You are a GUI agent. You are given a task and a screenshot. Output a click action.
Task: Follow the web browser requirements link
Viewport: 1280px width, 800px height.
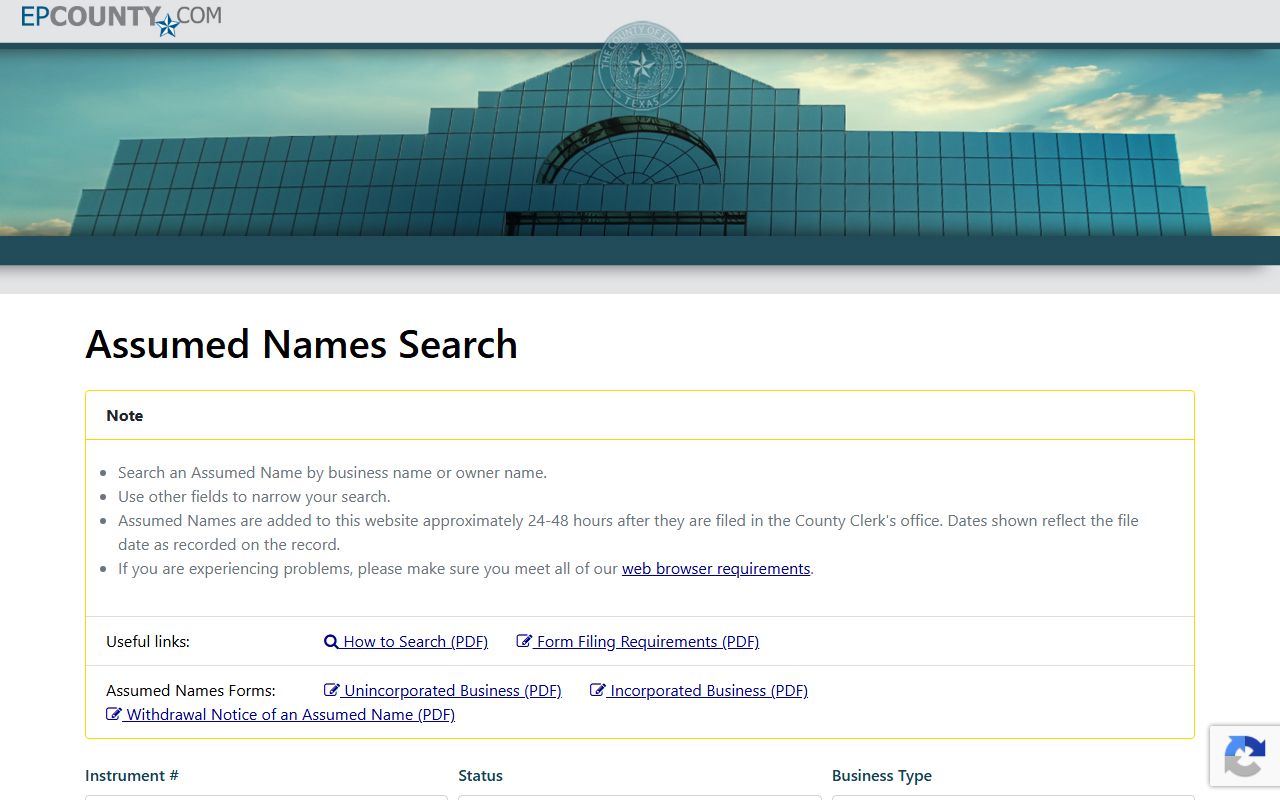pyautogui.click(x=716, y=569)
